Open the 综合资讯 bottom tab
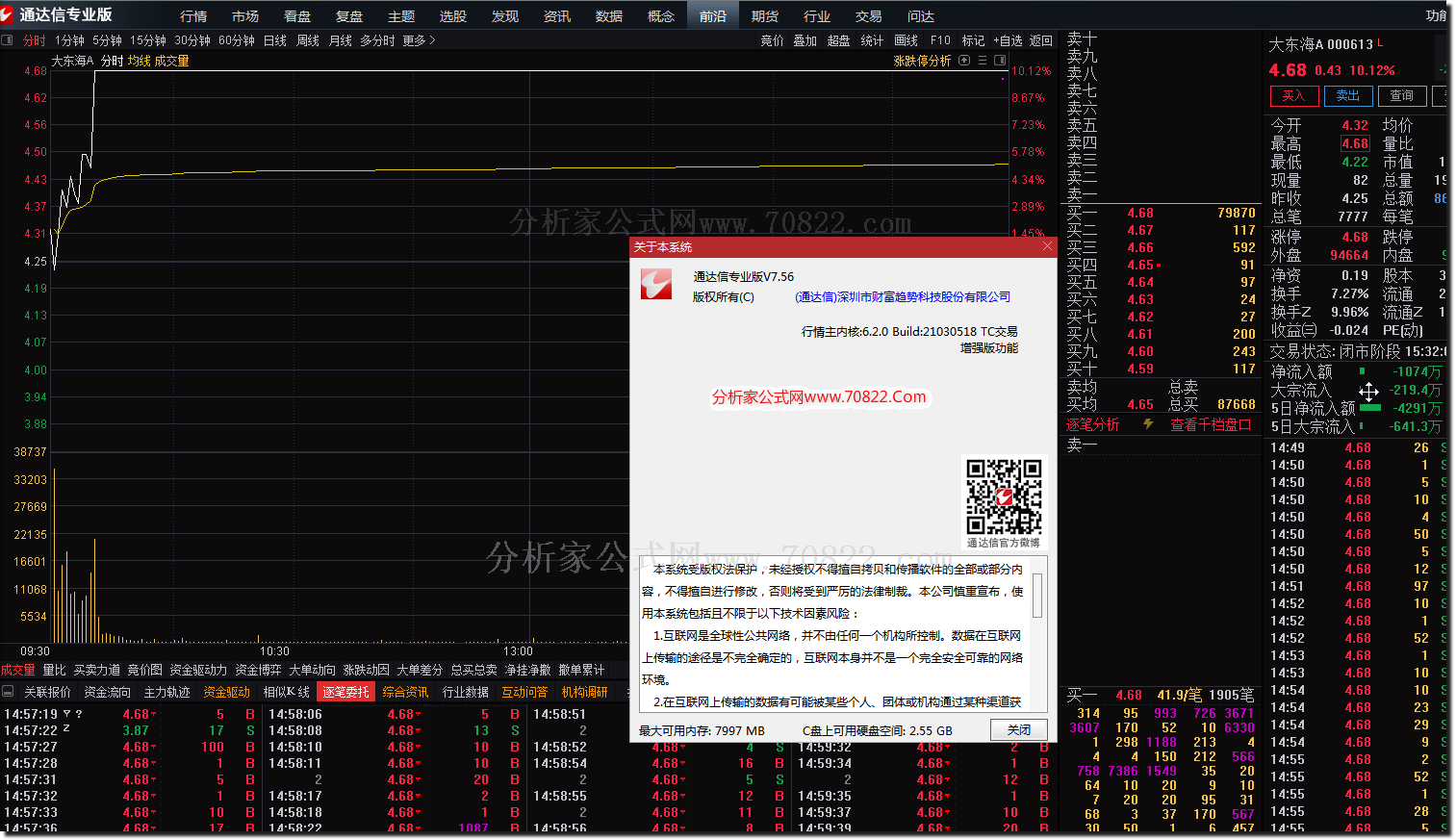 pyautogui.click(x=405, y=692)
